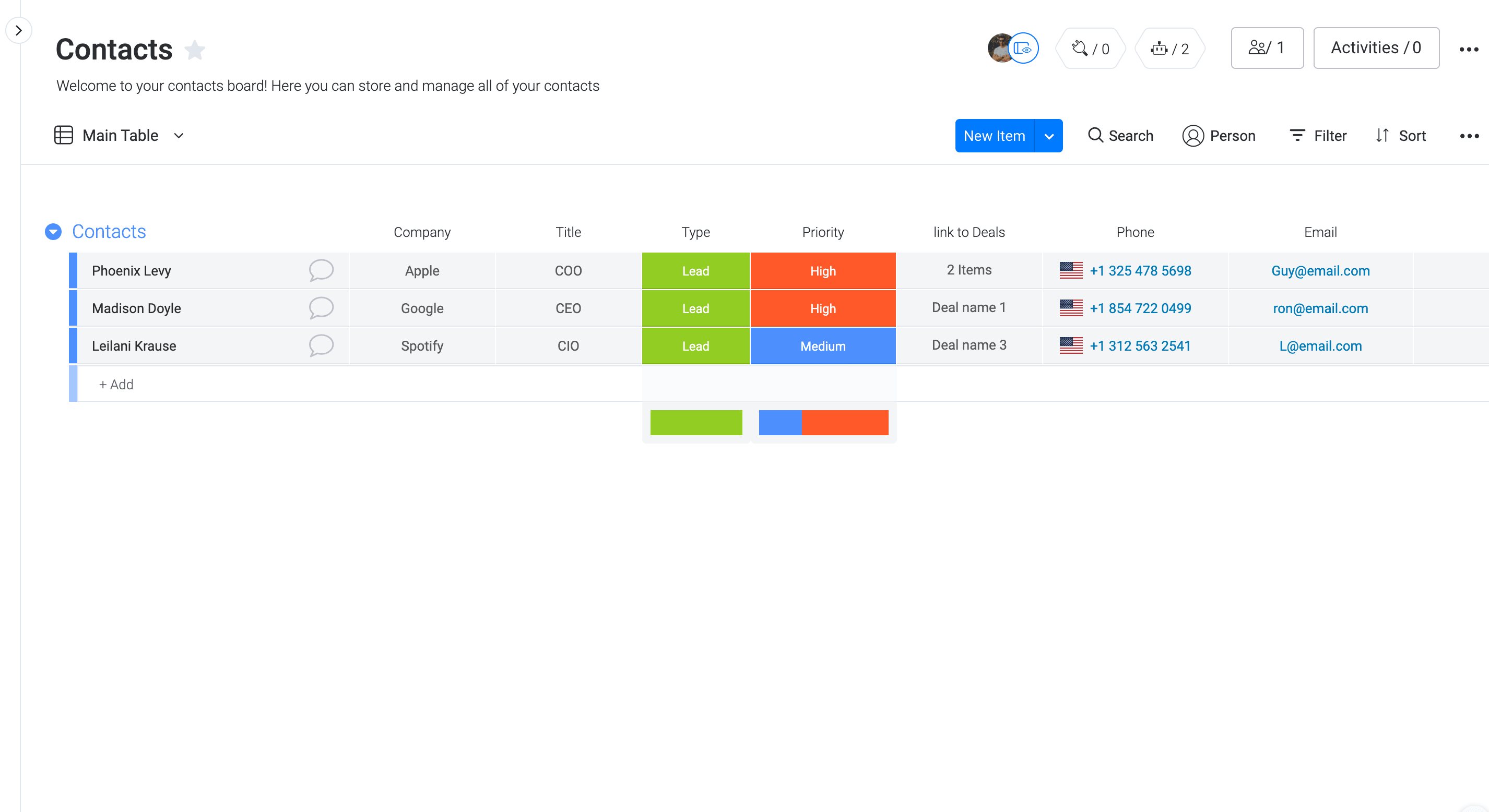Viewport: 1489px width, 812px height.
Task: Change Phoenix Levy's High priority label
Action: coord(823,271)
